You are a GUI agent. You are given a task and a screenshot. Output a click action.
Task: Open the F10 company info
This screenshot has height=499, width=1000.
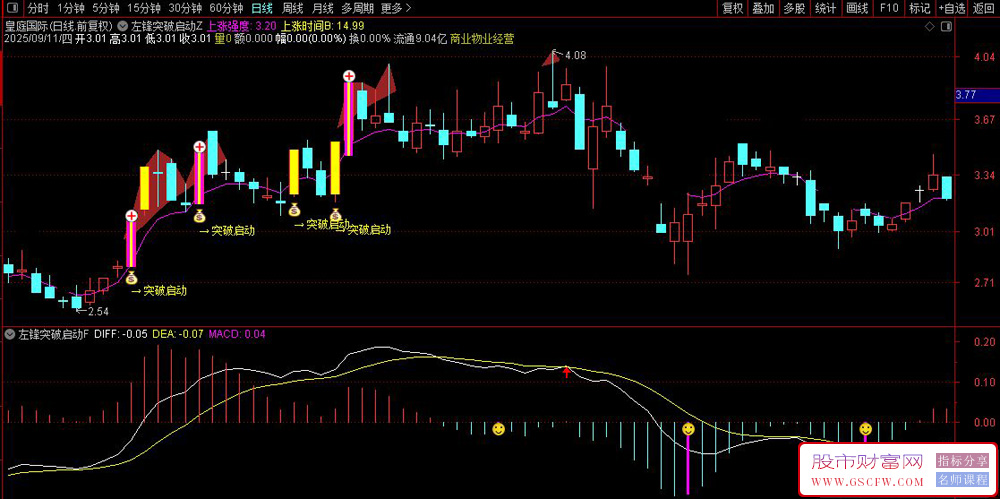point(888,8)
